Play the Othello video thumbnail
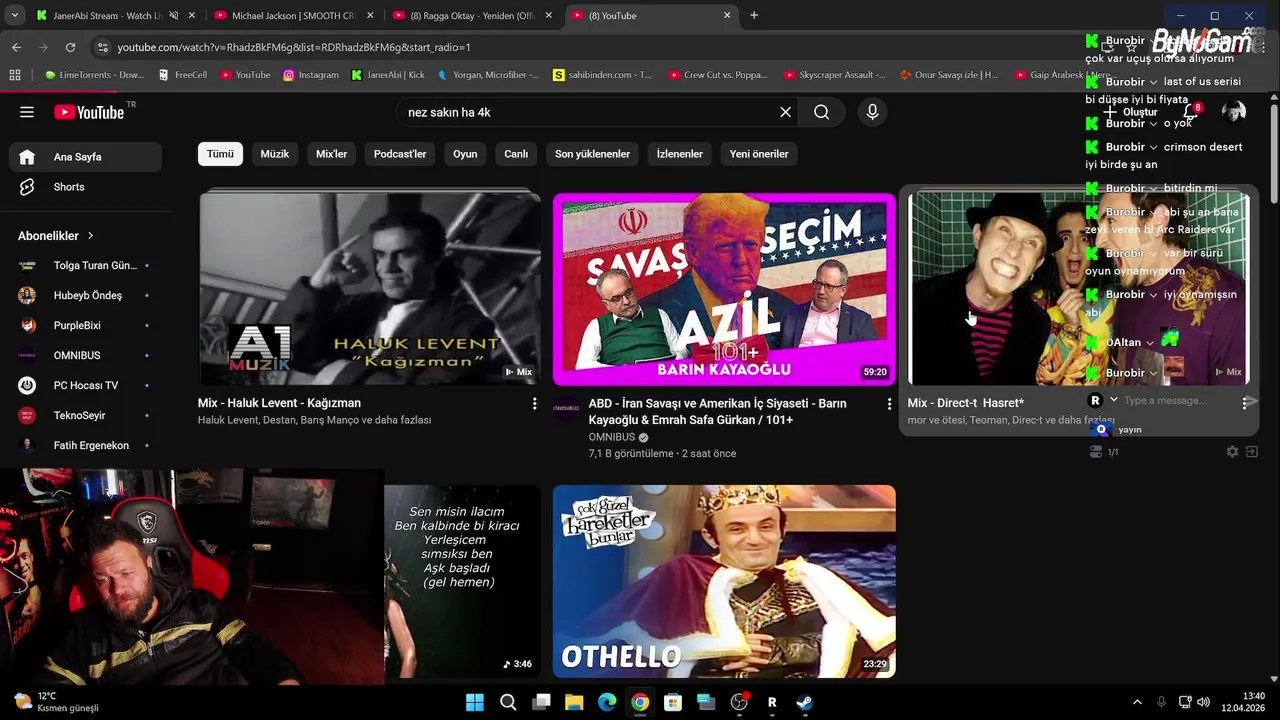This screenshot has width=1280, height=720. [x=724, y=581]
